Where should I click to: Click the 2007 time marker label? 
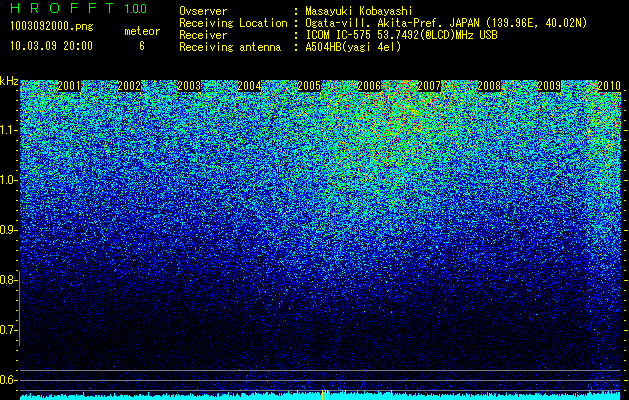(x=429, y=86)
